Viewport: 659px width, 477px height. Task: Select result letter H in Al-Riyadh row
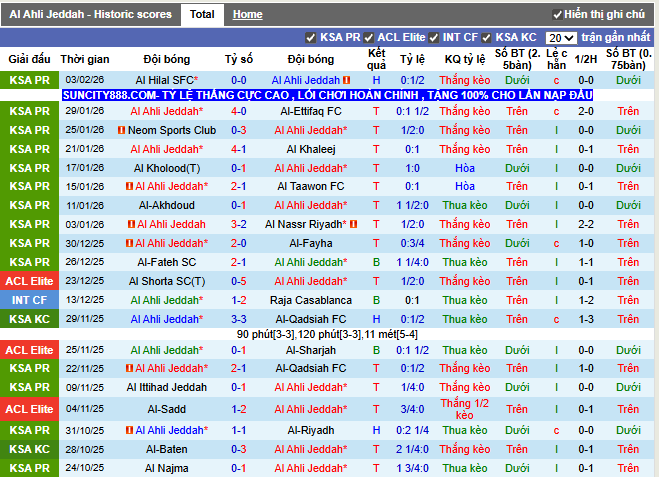(x=376, y=430)
